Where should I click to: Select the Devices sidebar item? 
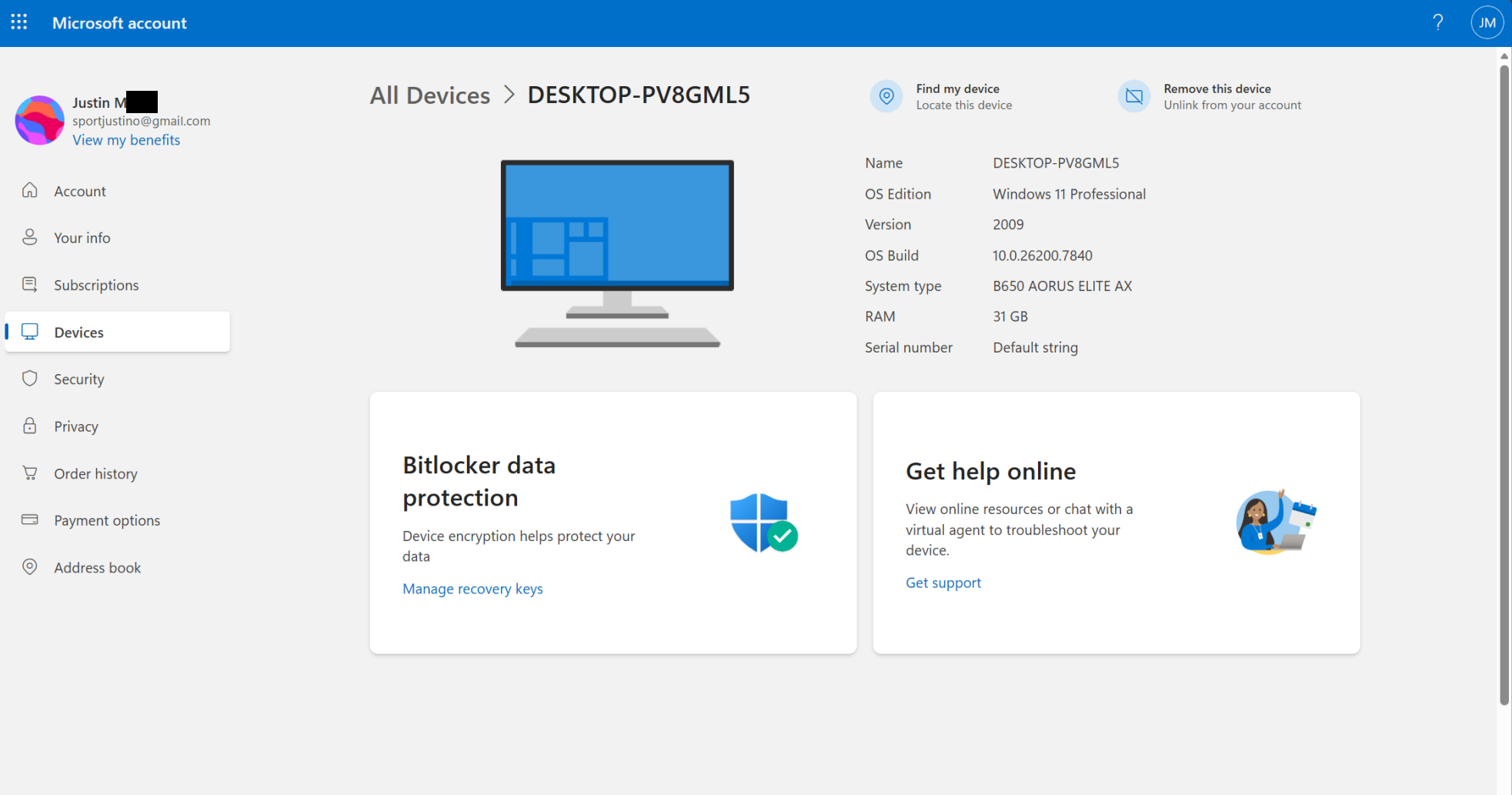click(118, 332)
